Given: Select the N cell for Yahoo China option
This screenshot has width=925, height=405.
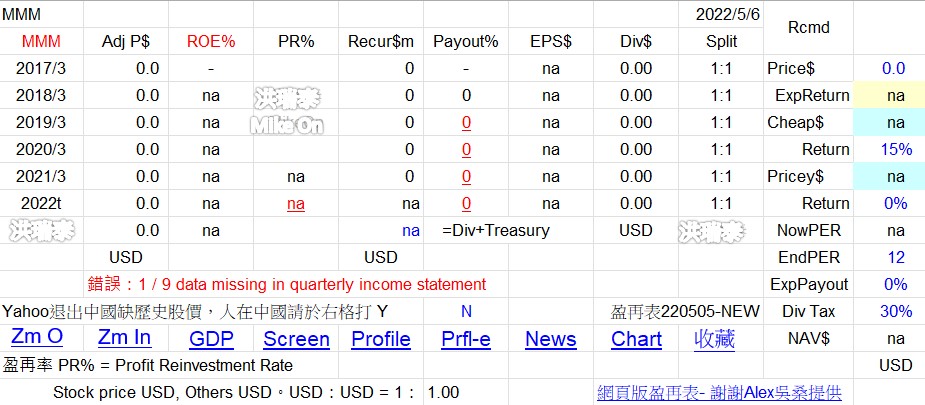Looking at the screenshot, I should 466,312.
